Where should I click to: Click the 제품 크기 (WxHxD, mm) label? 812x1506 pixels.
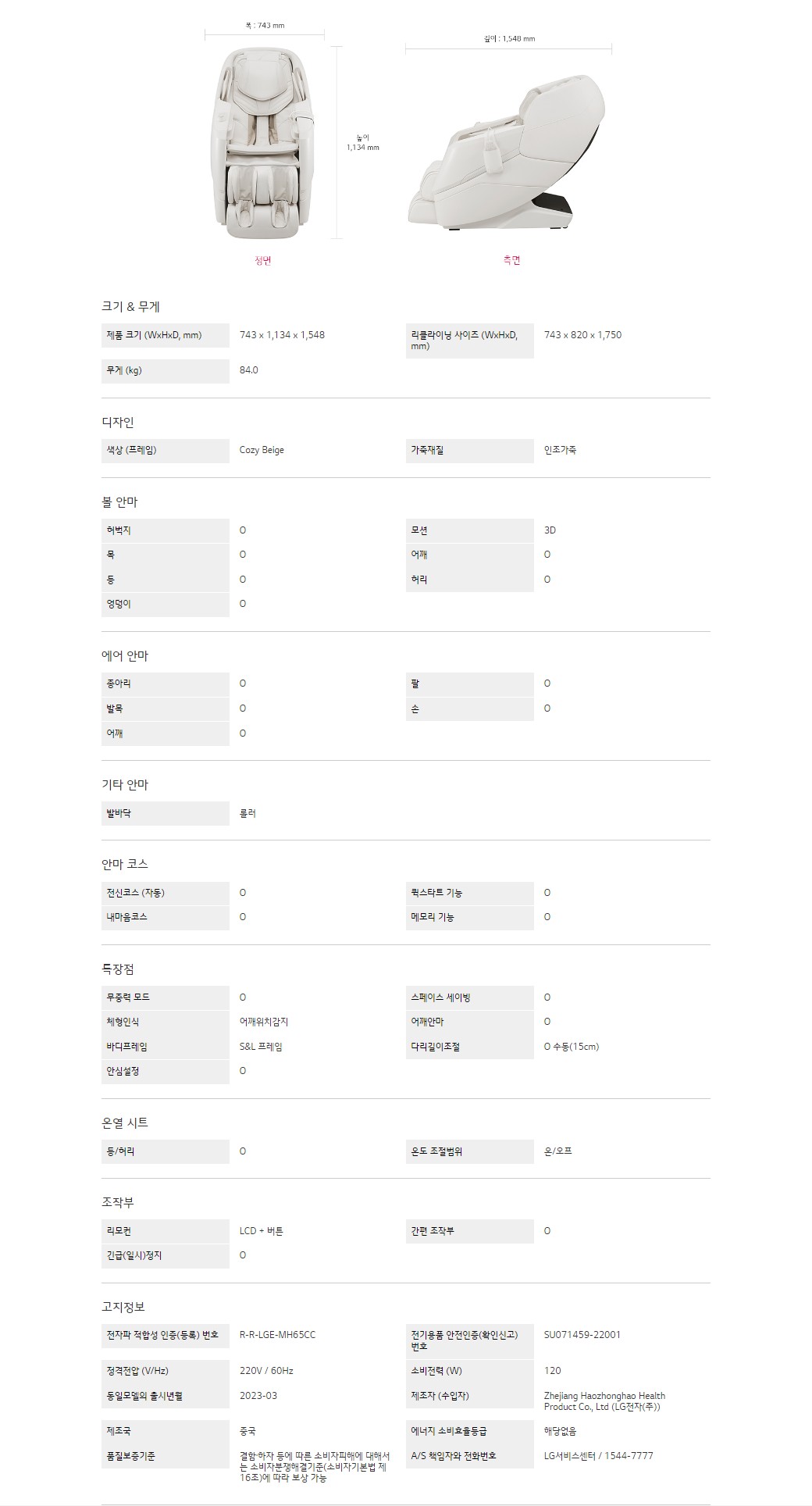pyautogui.click(x=154, y=335)
